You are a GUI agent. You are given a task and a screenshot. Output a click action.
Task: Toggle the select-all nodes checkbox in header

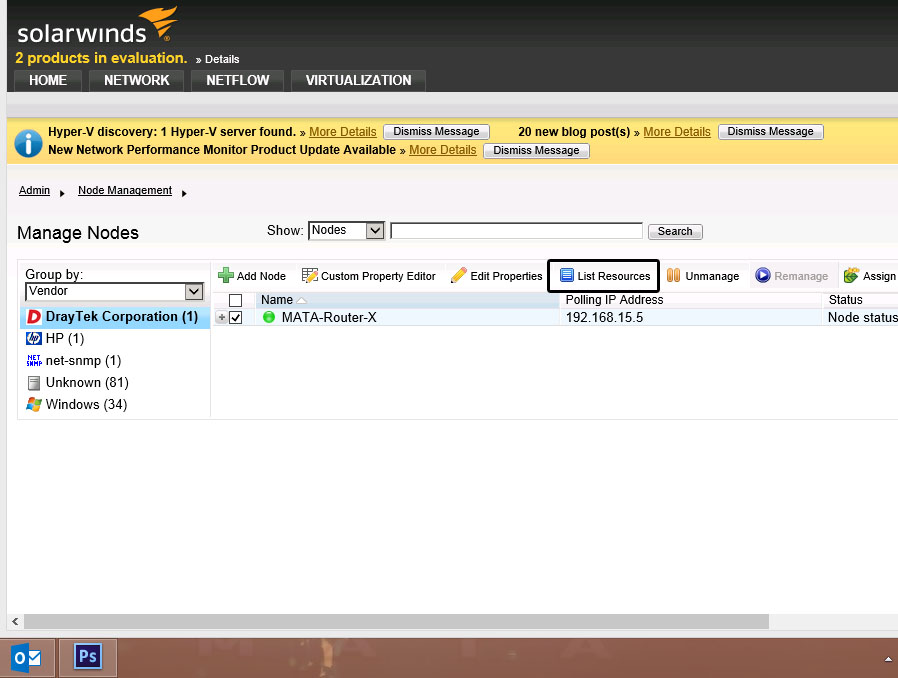[235, 300]
